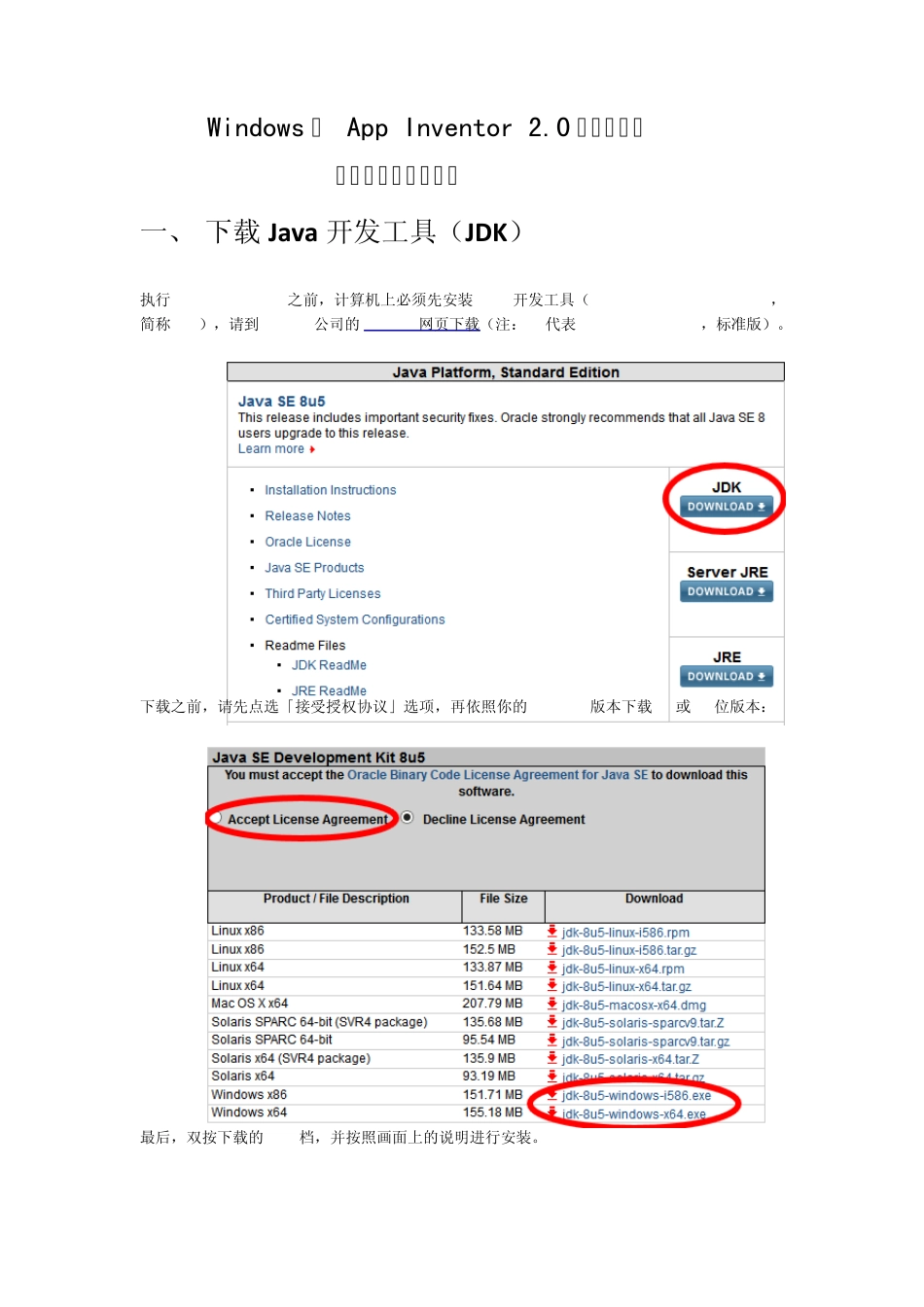Image resolution: width=924 pixels, height=1307 pixels.
Task: Download jdk-8u5-solaris-sparcv9.tar.Z
Action: click(643, 1023)
